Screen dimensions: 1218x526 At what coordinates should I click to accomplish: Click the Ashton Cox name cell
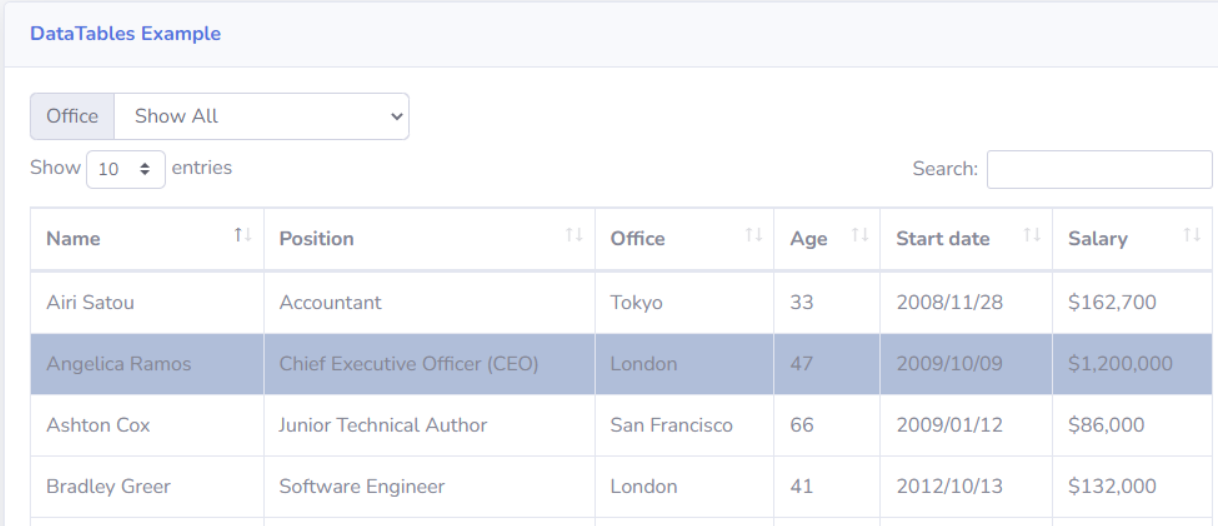tap(98, 425)
